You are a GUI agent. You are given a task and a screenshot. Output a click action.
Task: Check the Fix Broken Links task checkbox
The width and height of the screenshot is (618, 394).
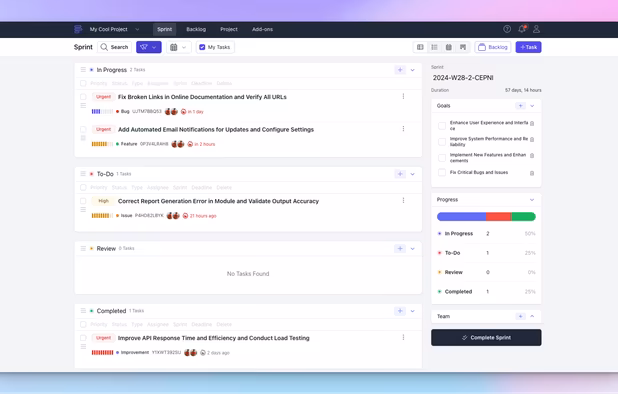83,97
